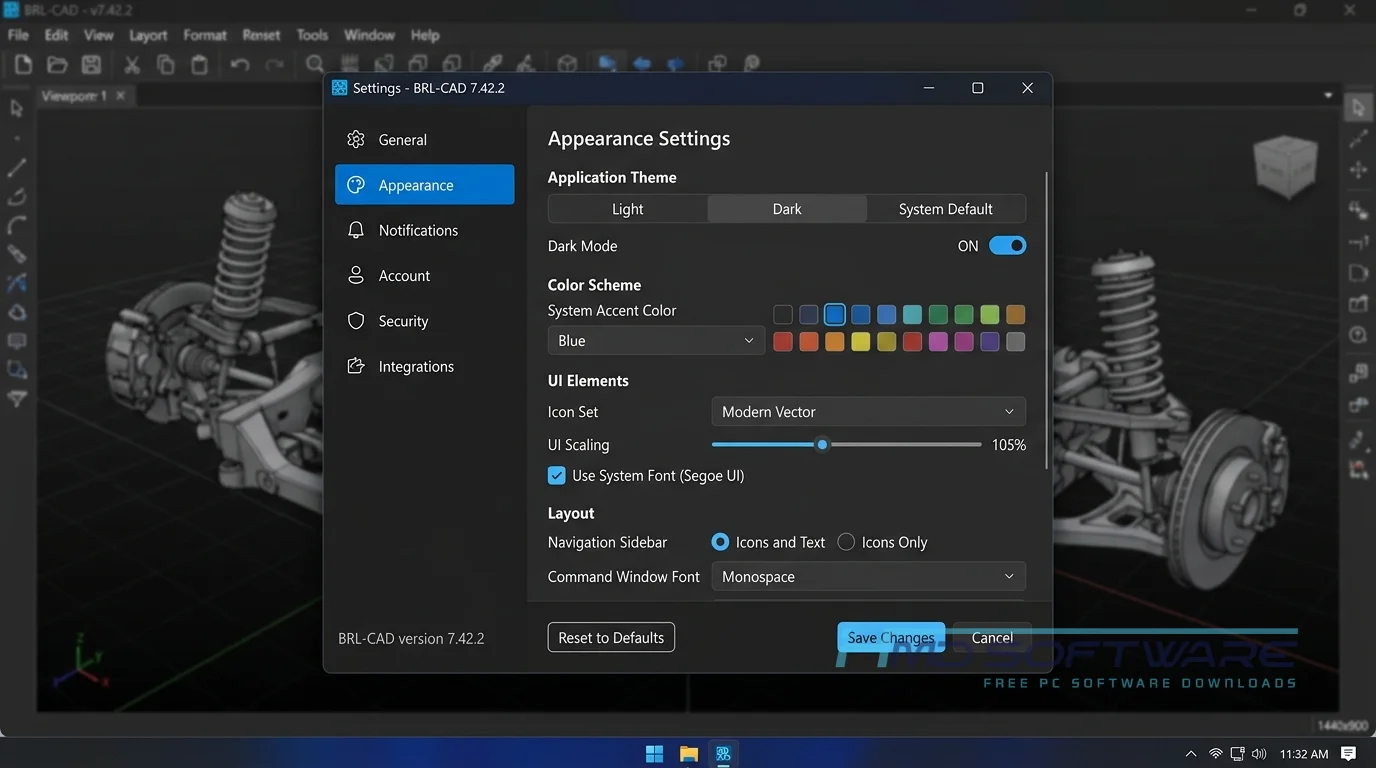Select Icons Only radio option
The width and height of the screenshot is (1376, 768).
pyautogui.click(x=846, y=542)
